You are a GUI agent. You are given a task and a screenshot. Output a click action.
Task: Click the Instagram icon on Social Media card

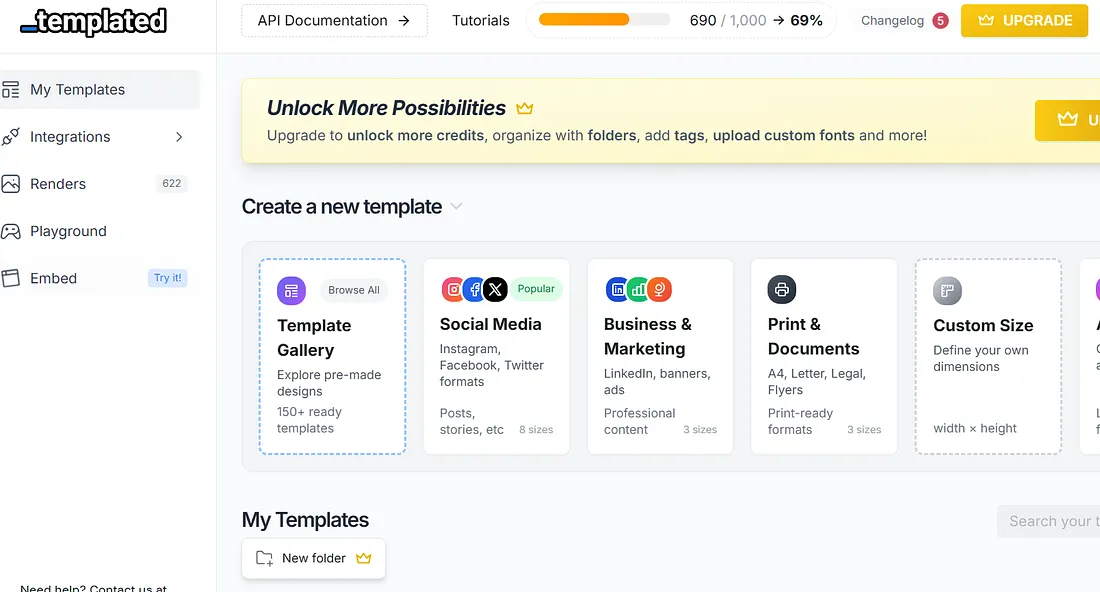pyautogui.click(x=453, y=289)
